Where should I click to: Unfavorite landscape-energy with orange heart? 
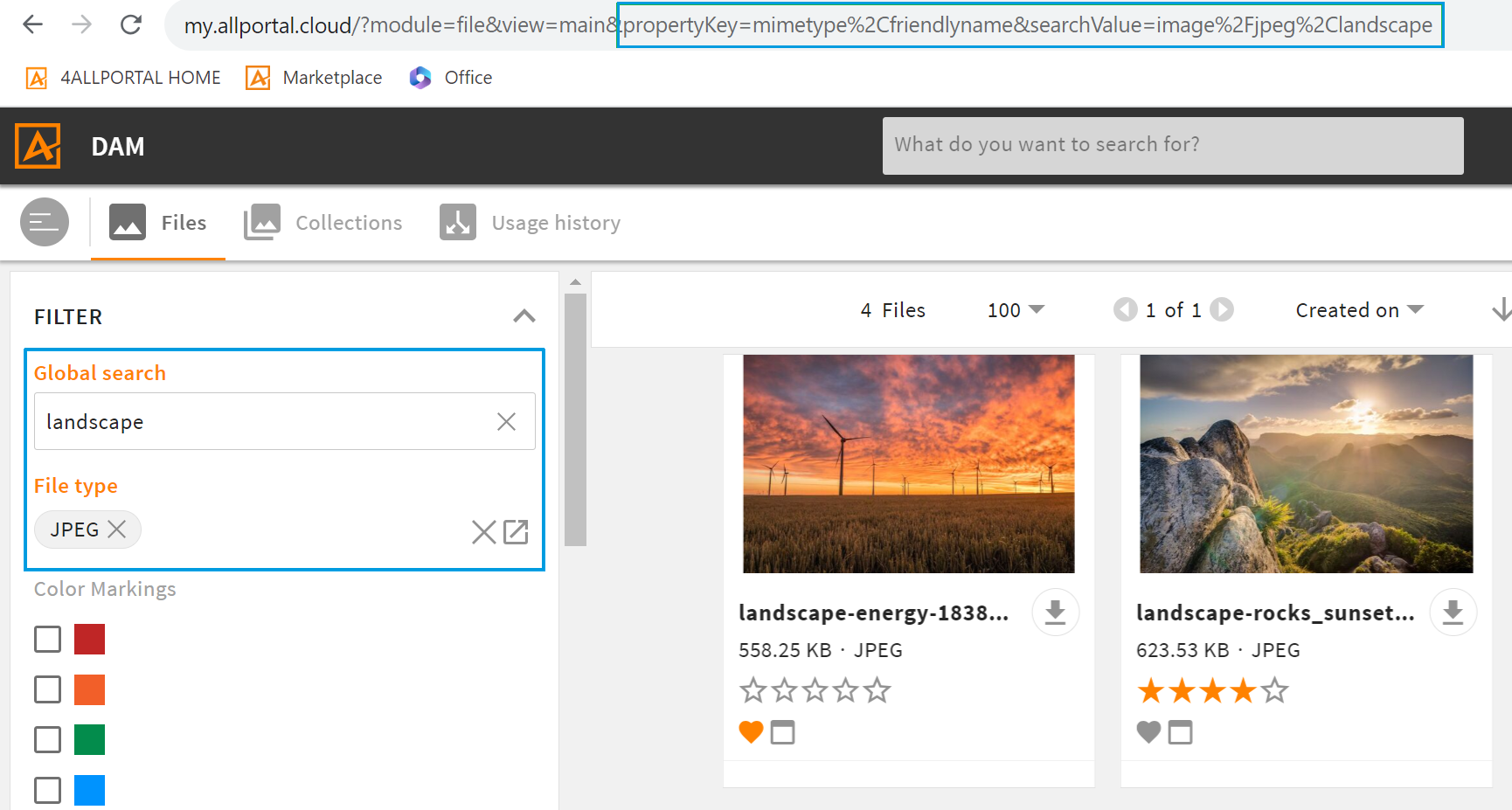coord(752,732)
